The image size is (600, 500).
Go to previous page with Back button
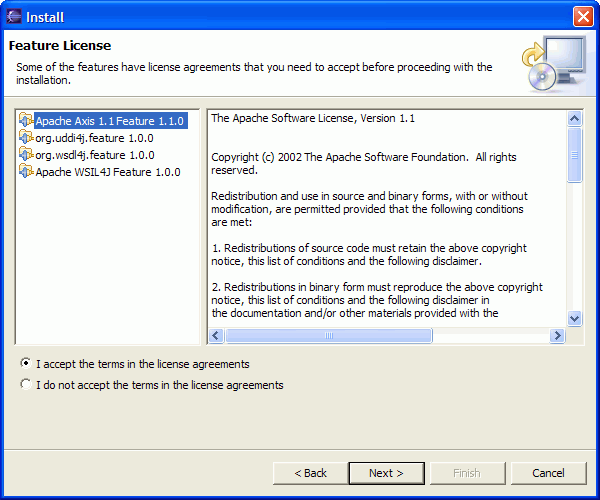pos(310,473)
